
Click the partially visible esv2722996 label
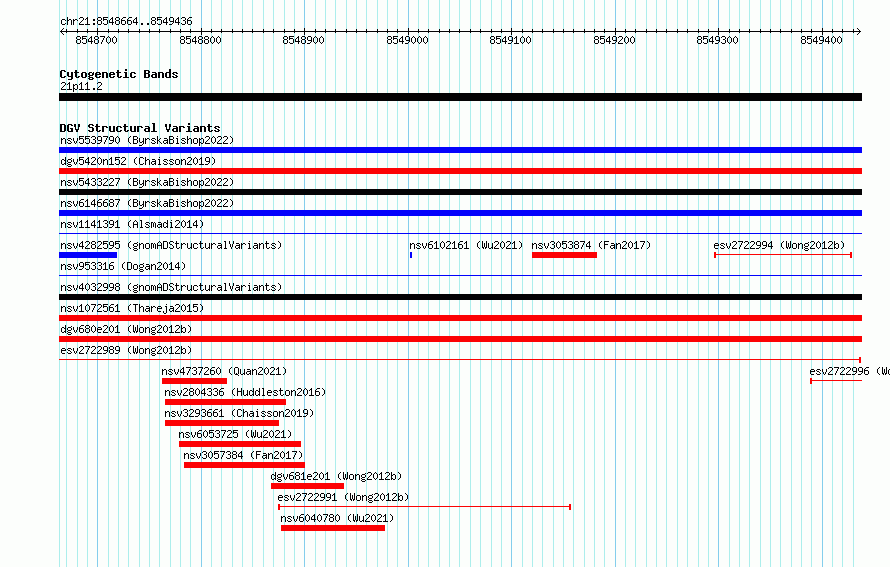[x=849, y=371]
